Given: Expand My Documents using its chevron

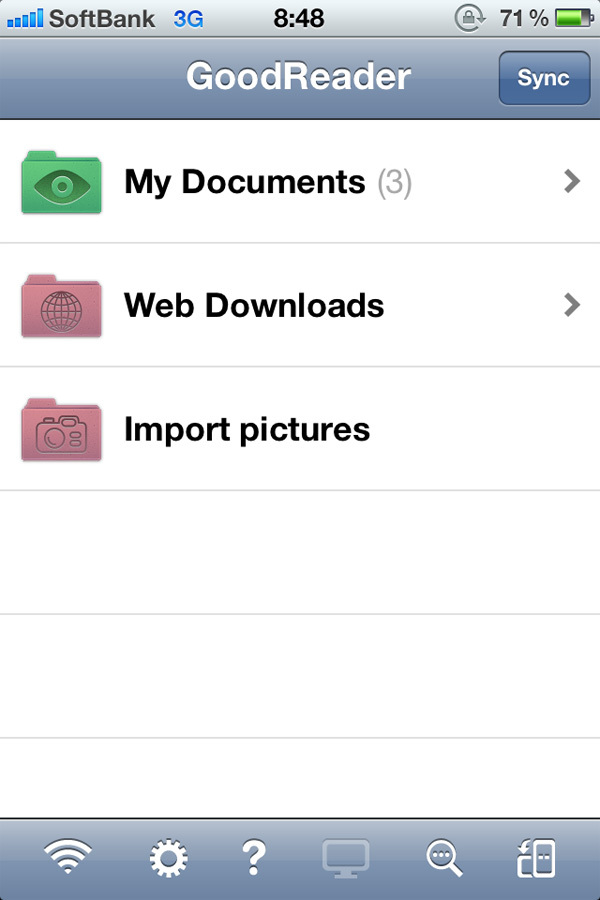Looking at the screenshot, I should (x=572, y=181).
